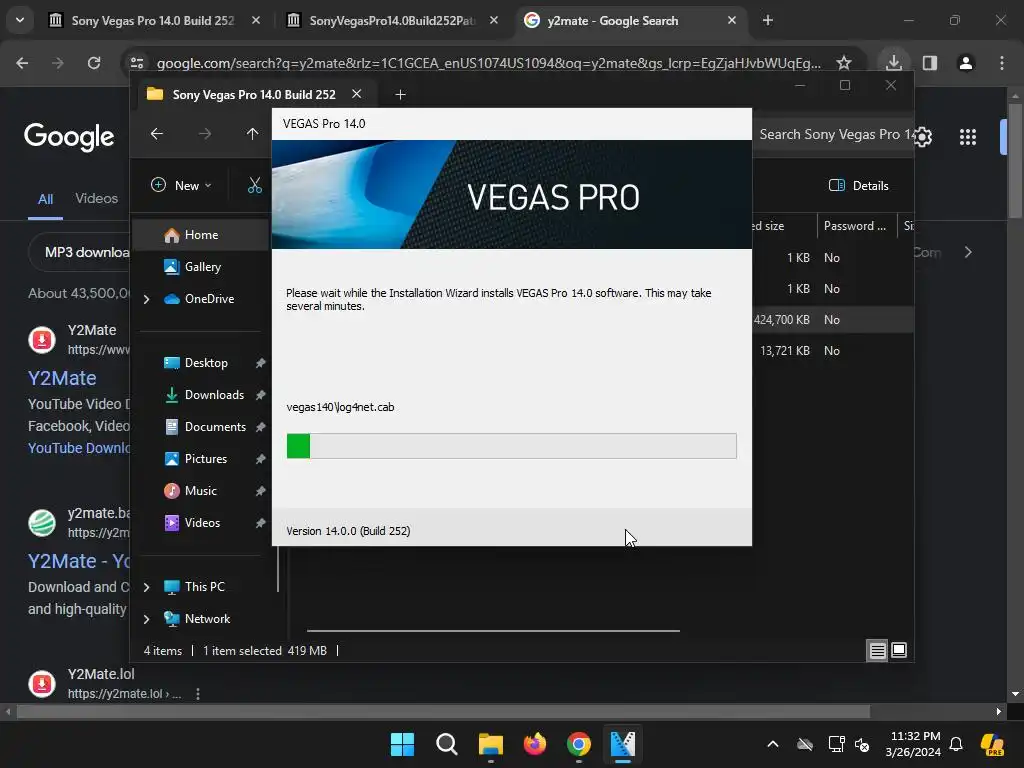Select Home in Explorer sidebar

[x=201, y=235]
